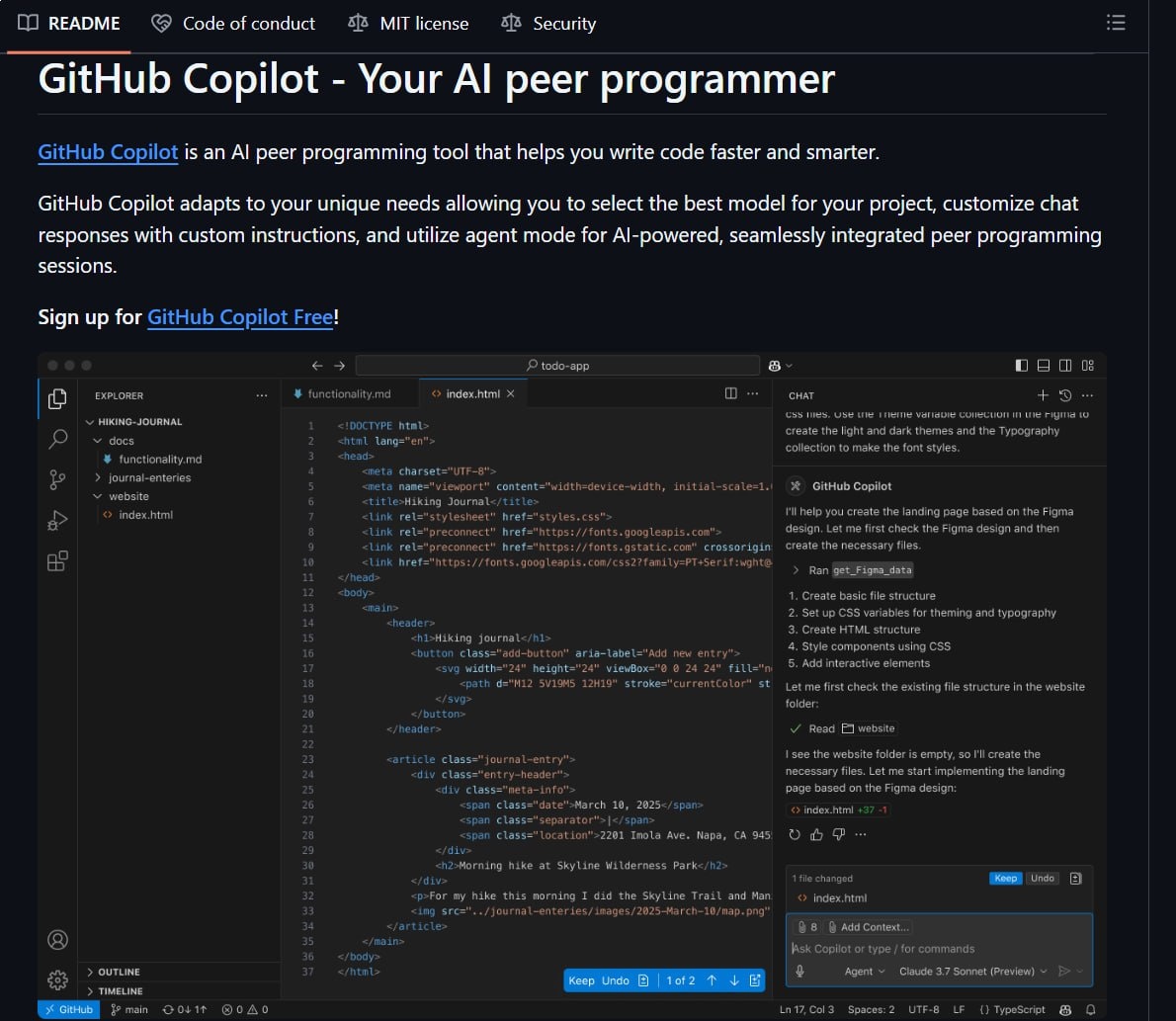Click the retry response icon
Screen dimensions: 1176x1021
tap(795, 834)
